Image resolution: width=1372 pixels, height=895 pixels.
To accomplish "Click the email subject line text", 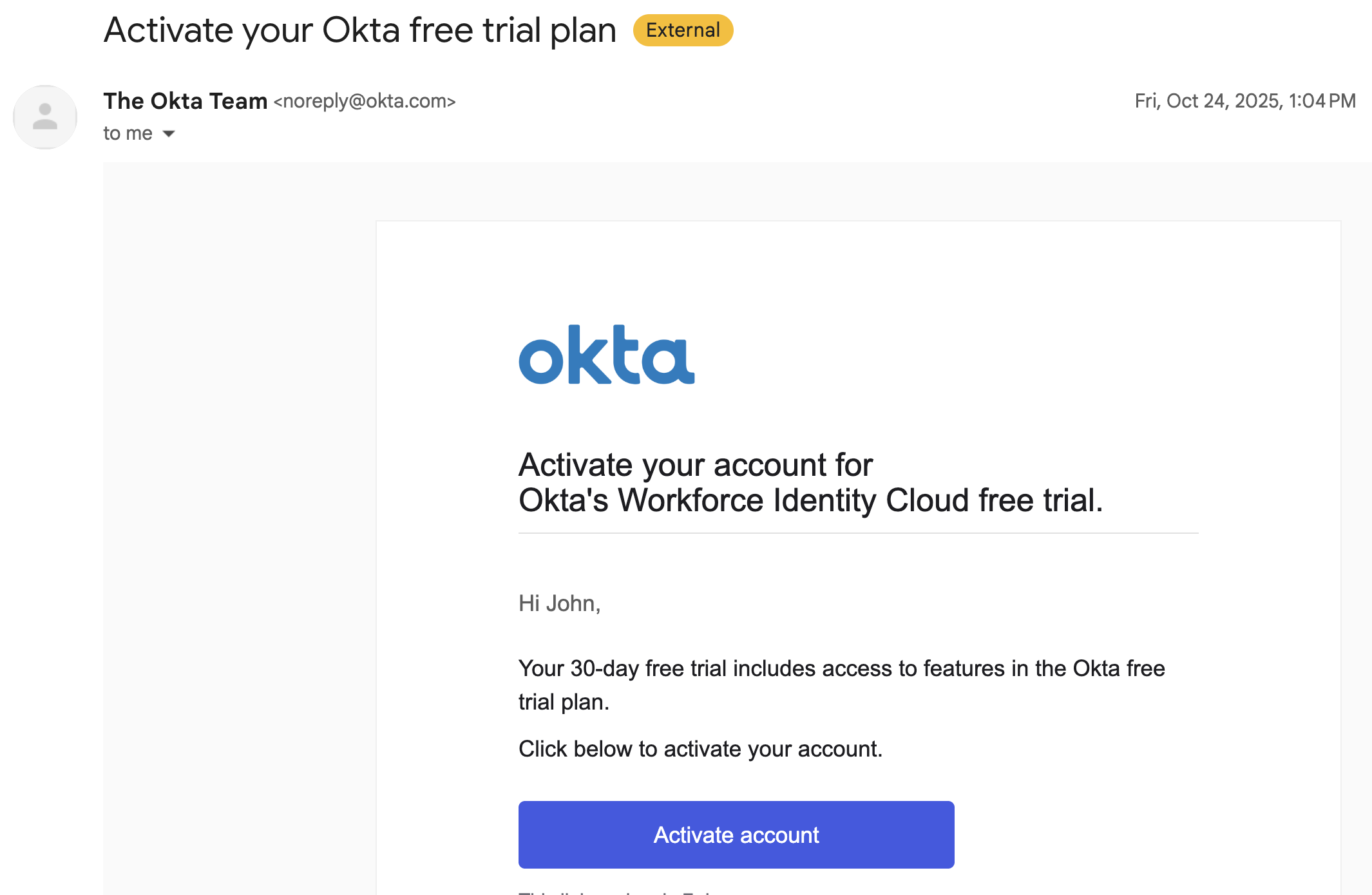I will pos(359,30).
